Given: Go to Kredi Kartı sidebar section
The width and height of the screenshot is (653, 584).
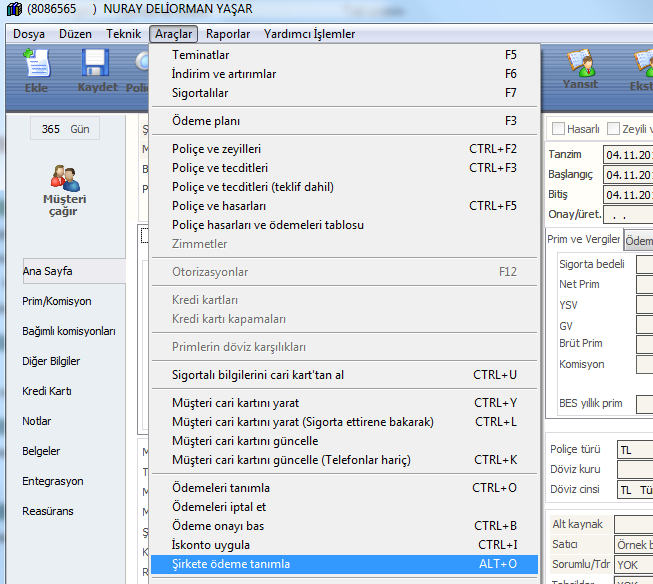Looking at the screenshot, I should (47, 391).
